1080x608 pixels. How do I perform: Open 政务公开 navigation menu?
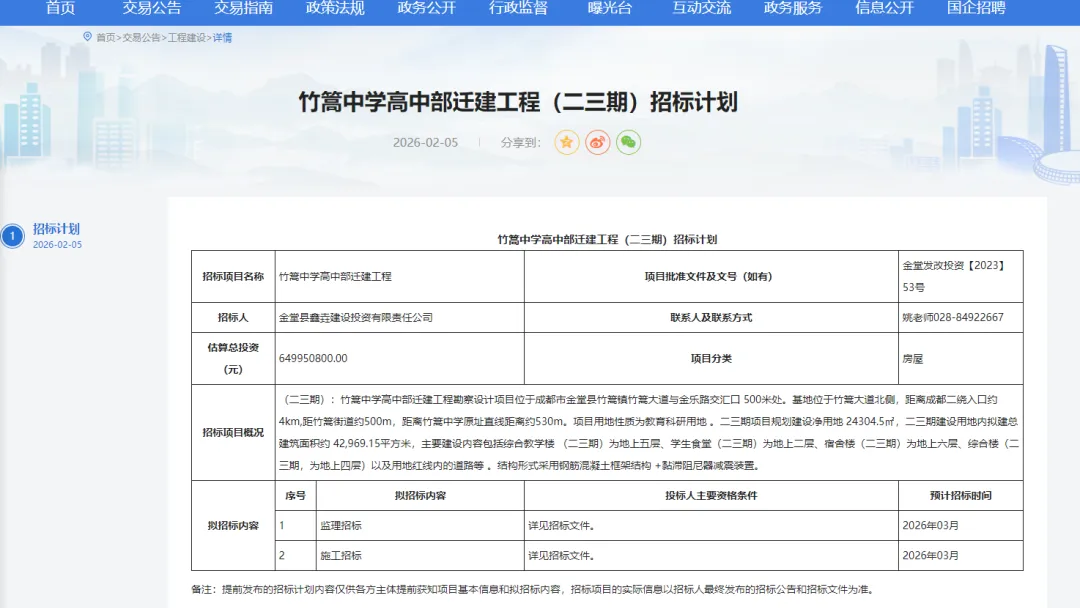point(426,8)
